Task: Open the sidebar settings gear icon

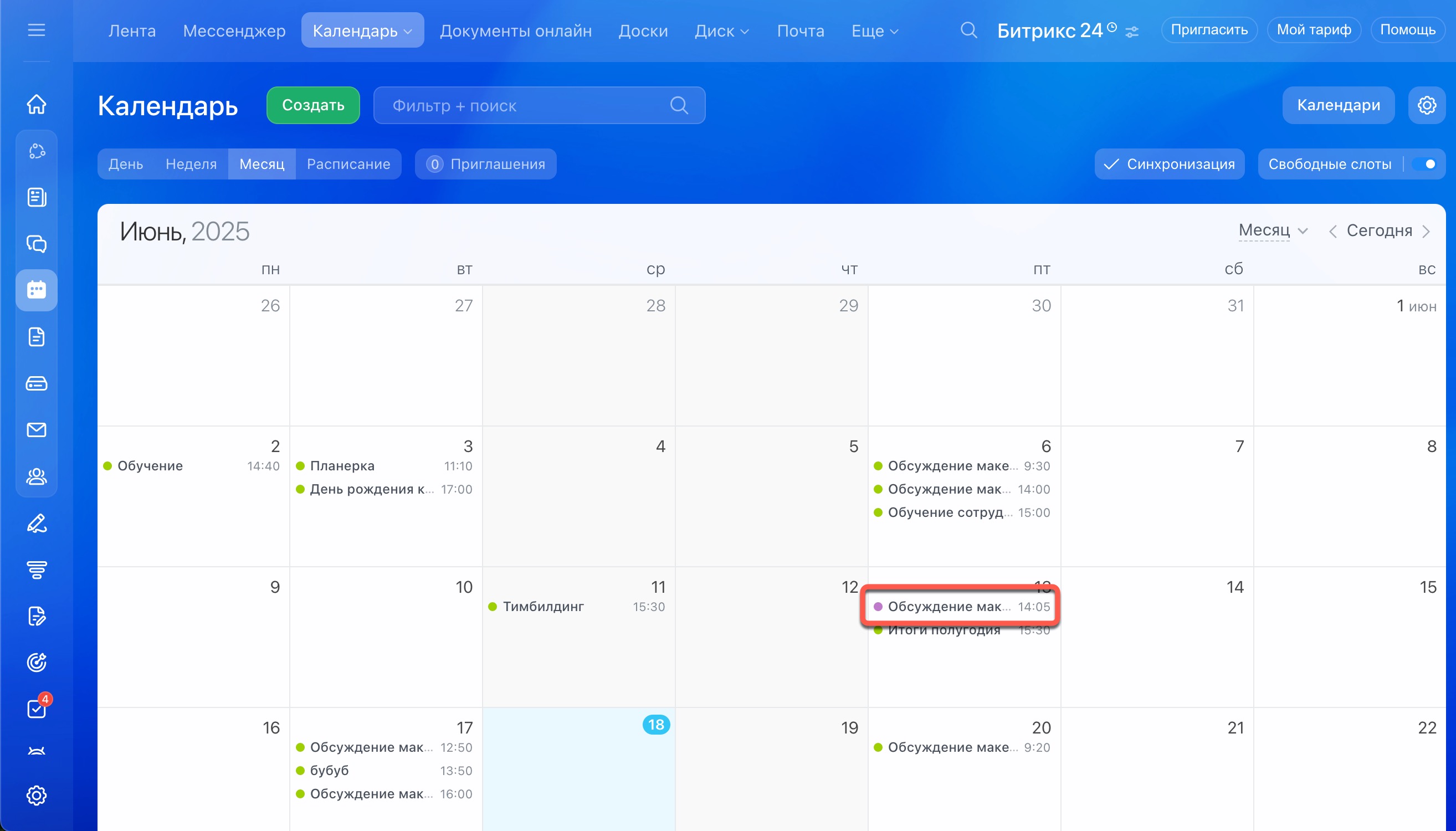Action: pos(37,795)
